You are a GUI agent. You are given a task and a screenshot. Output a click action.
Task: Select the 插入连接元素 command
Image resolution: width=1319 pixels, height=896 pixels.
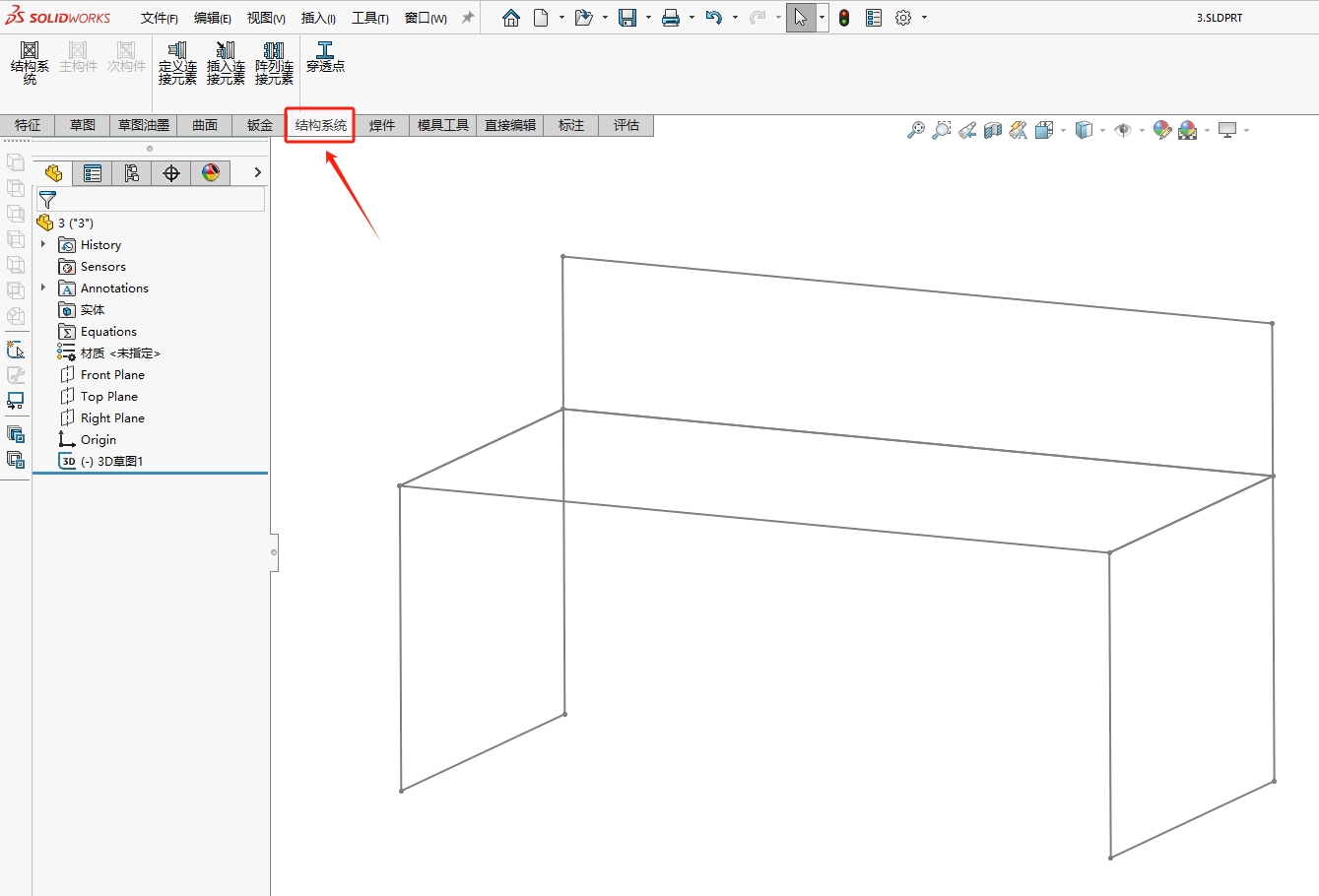(226, 62)
